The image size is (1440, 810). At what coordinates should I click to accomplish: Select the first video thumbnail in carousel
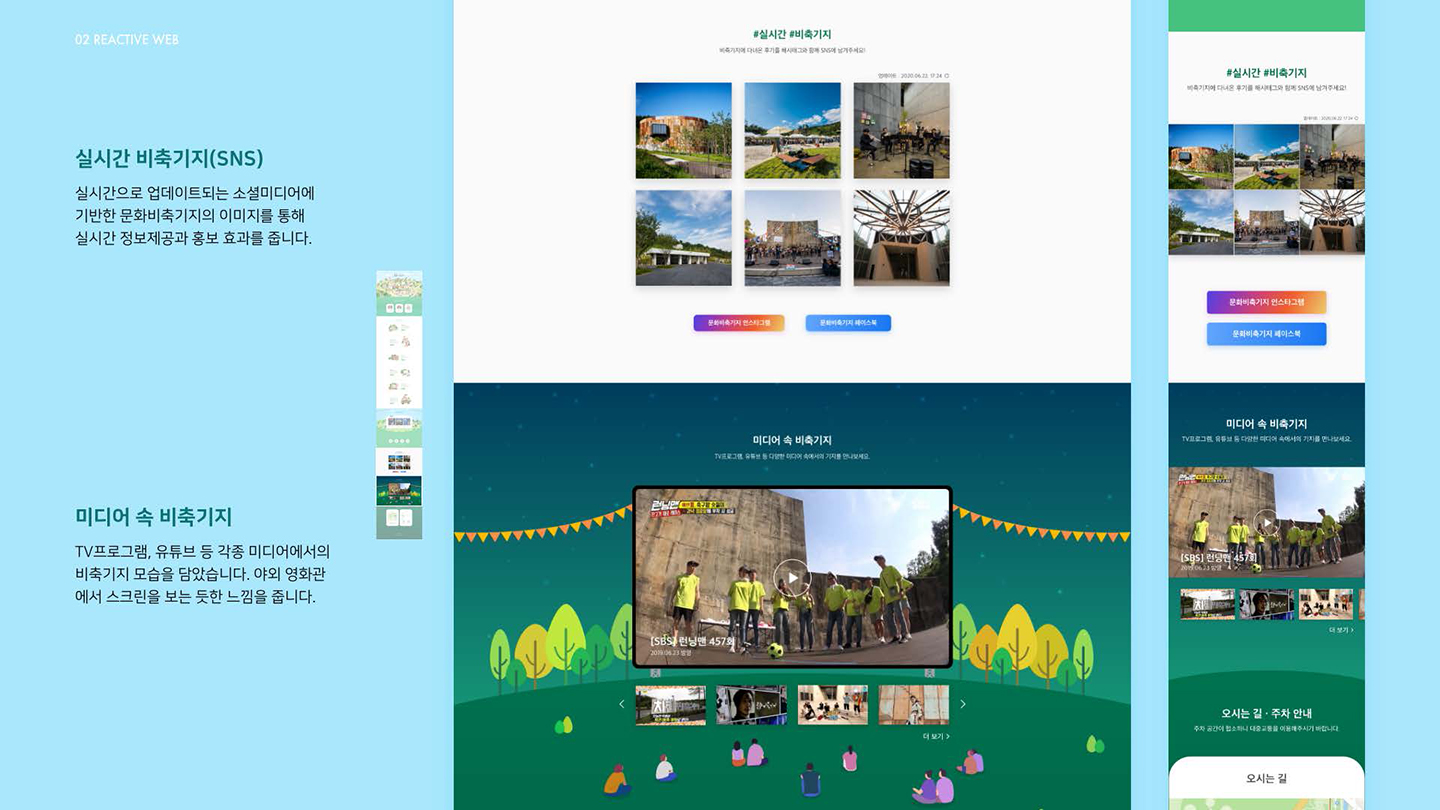pos(670,704)
